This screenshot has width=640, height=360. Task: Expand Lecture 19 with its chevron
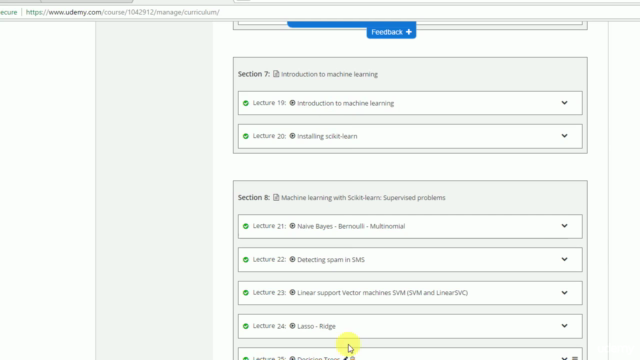click(564, 103)
